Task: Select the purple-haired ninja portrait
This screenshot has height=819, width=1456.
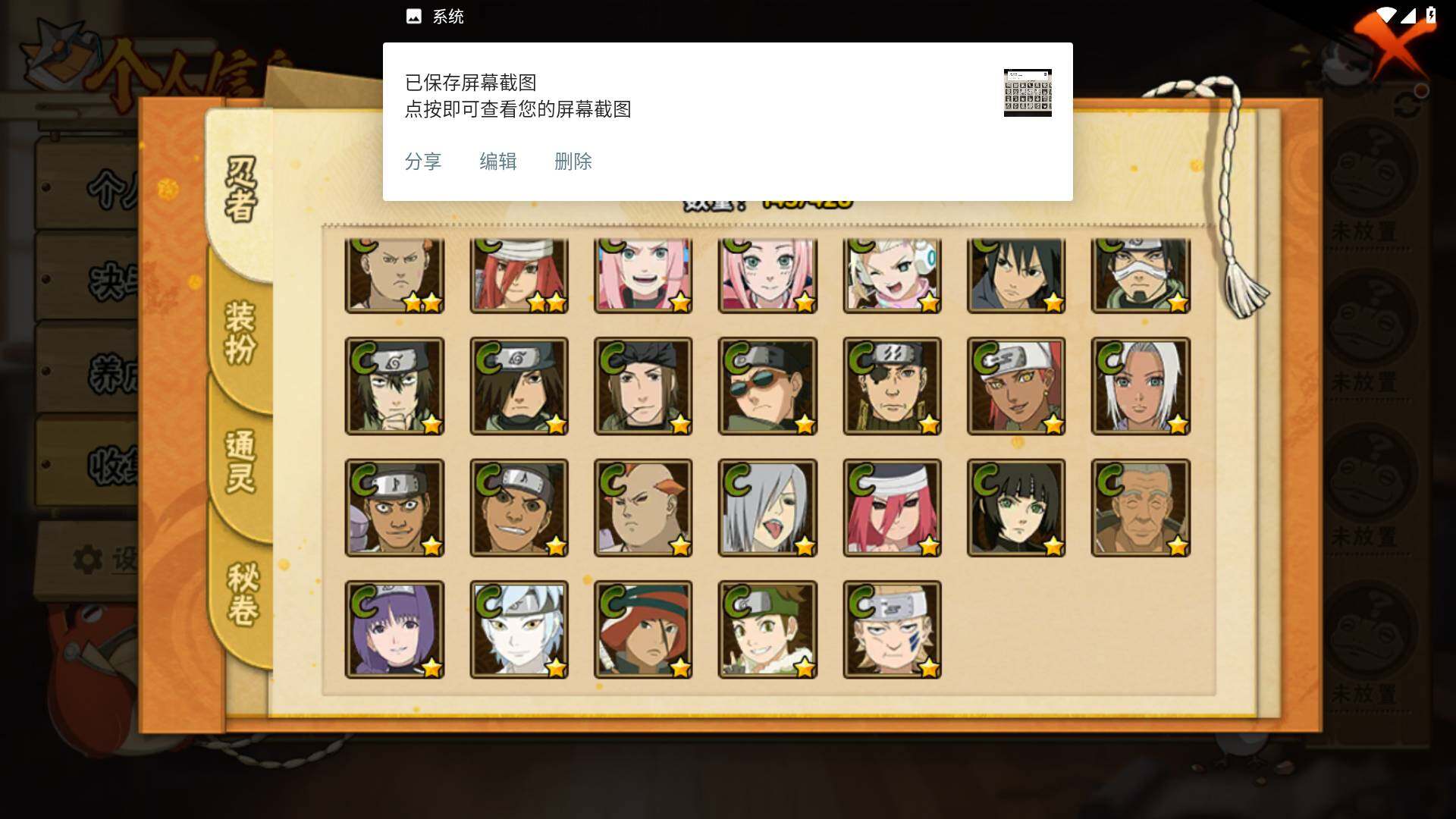Action: coord(394,629)
